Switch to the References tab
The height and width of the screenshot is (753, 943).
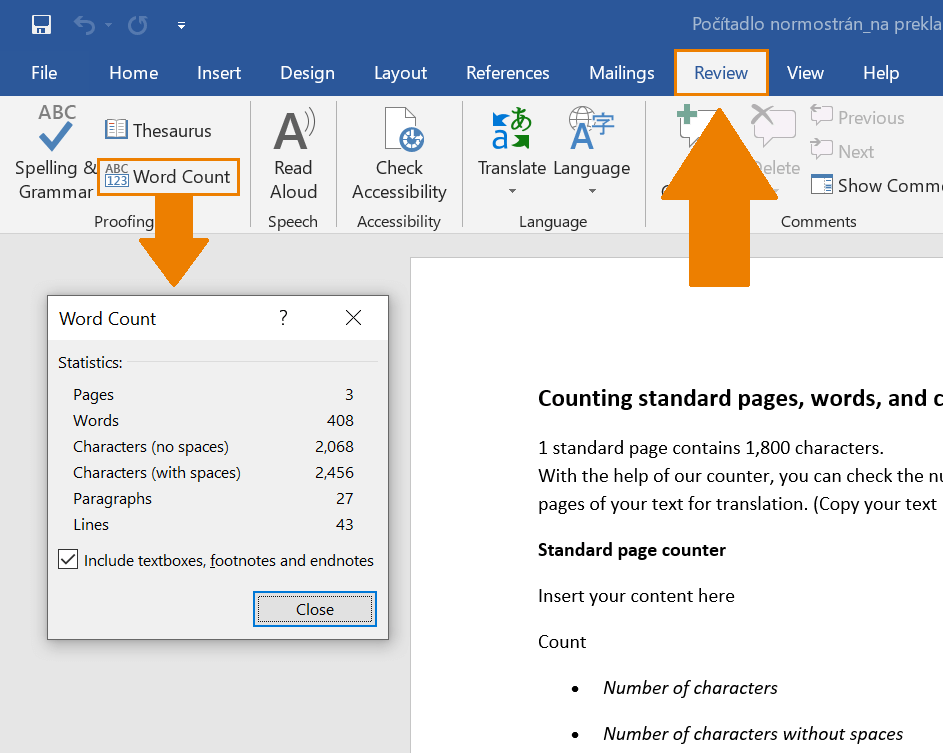[x=507, y=73]
